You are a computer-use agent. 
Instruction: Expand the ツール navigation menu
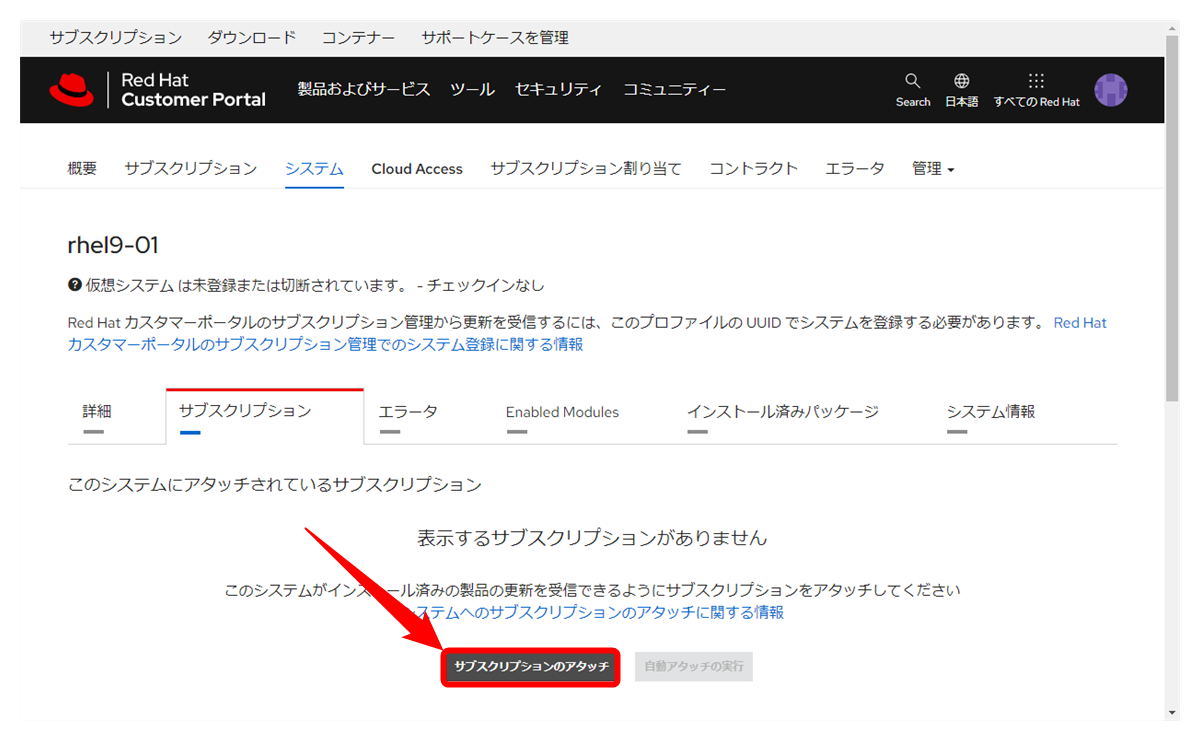[472, 90]
